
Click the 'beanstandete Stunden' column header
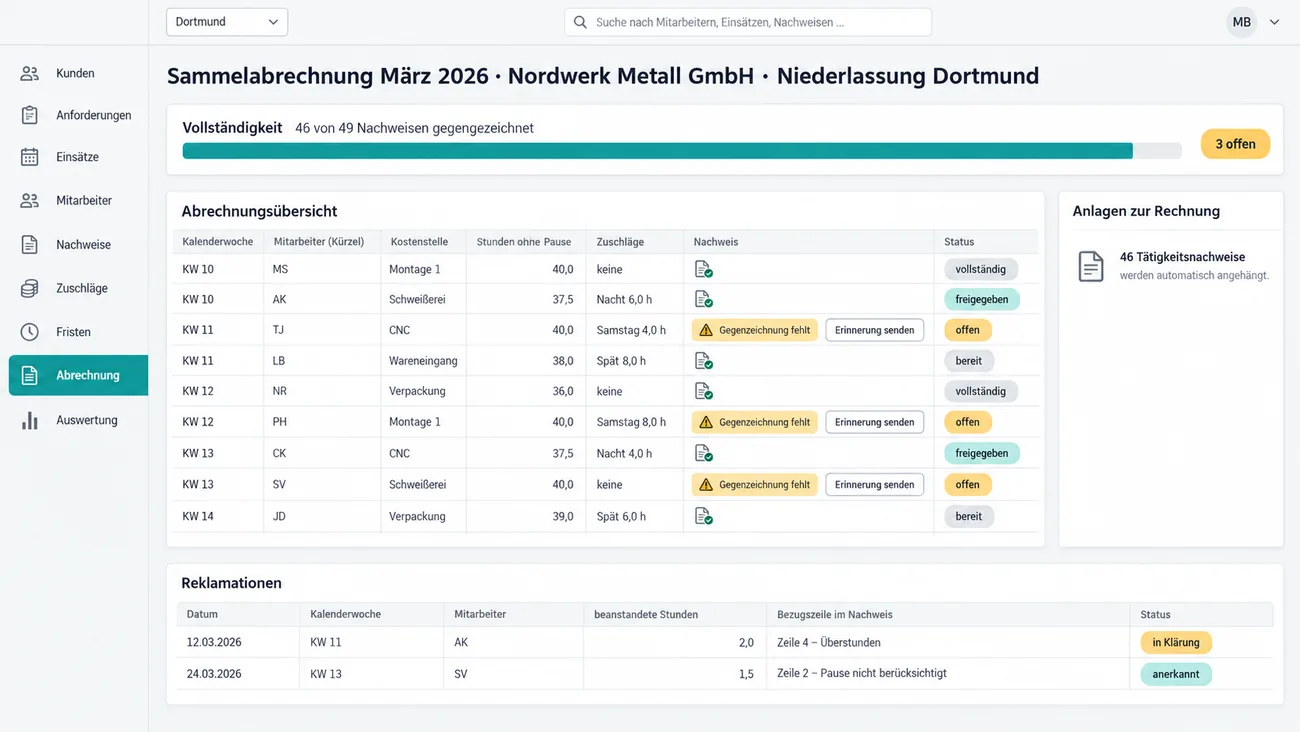pyautogui.click(x=646, y=614)
